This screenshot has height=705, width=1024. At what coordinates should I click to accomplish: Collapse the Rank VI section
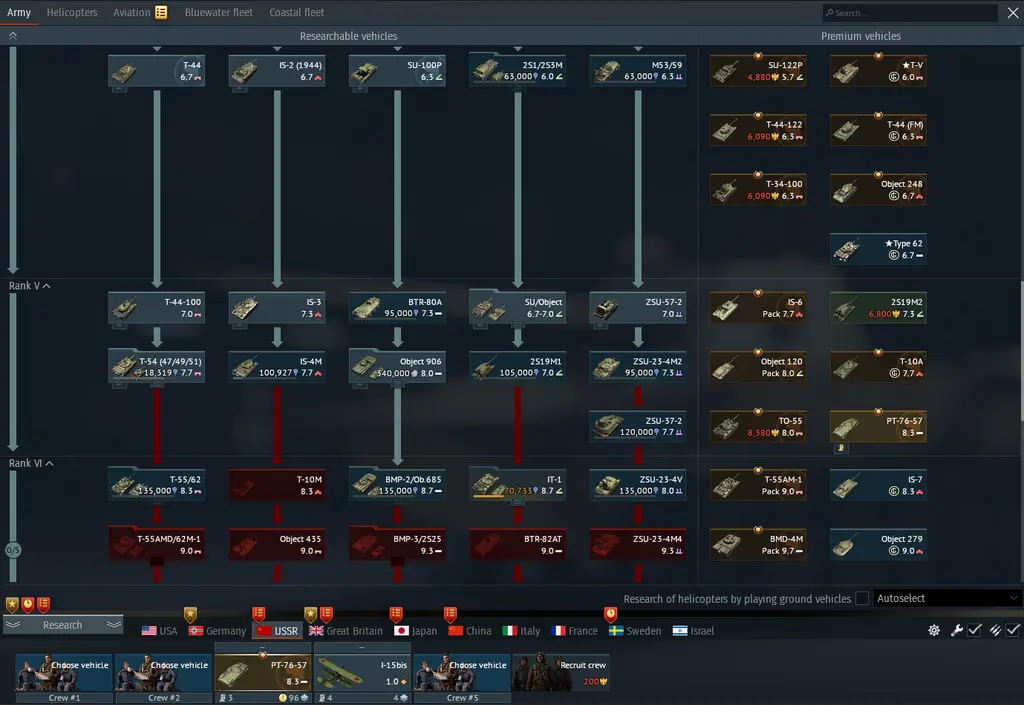click(49, 463)
